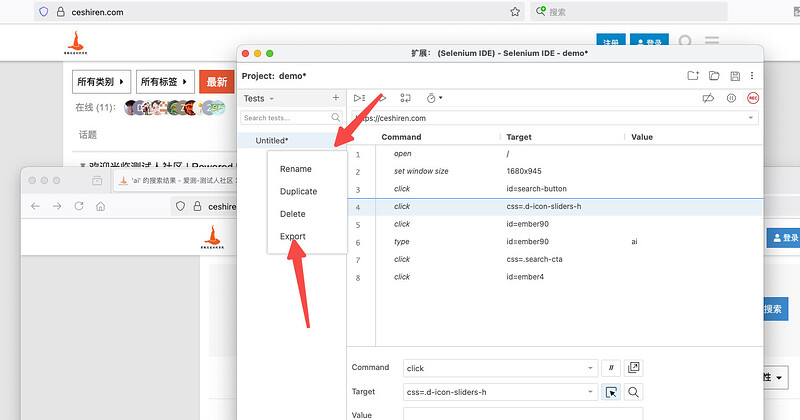Image resolution: width=800 pixels, height=420 pixels.
Task: Bookmark page star in address bar
Action: click(x=515, y=12)
